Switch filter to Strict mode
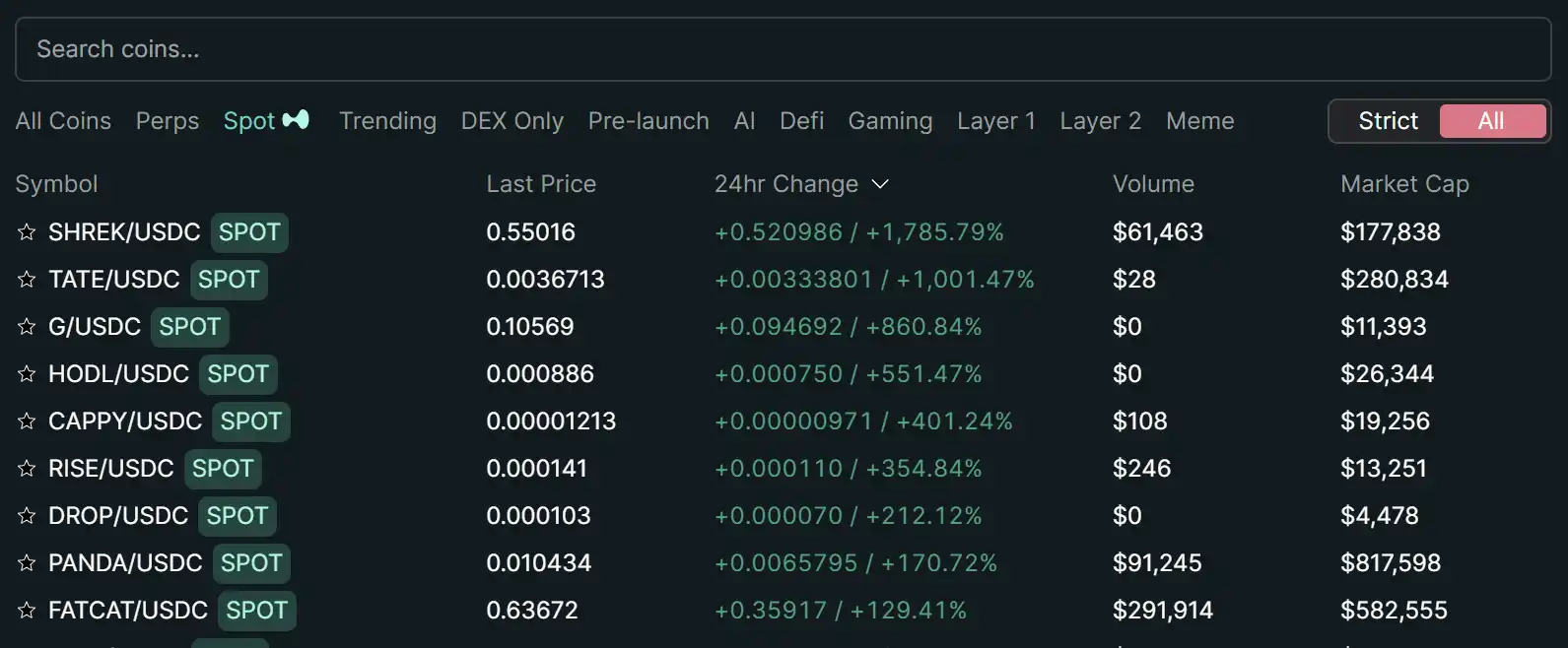 click(x=1387, y=121)
